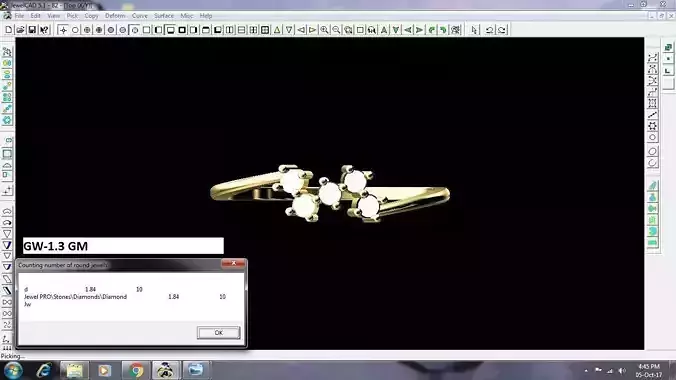Click the Zoom In magnifier icon
Screen dimensions: 676x380
(x=324, y=30)
